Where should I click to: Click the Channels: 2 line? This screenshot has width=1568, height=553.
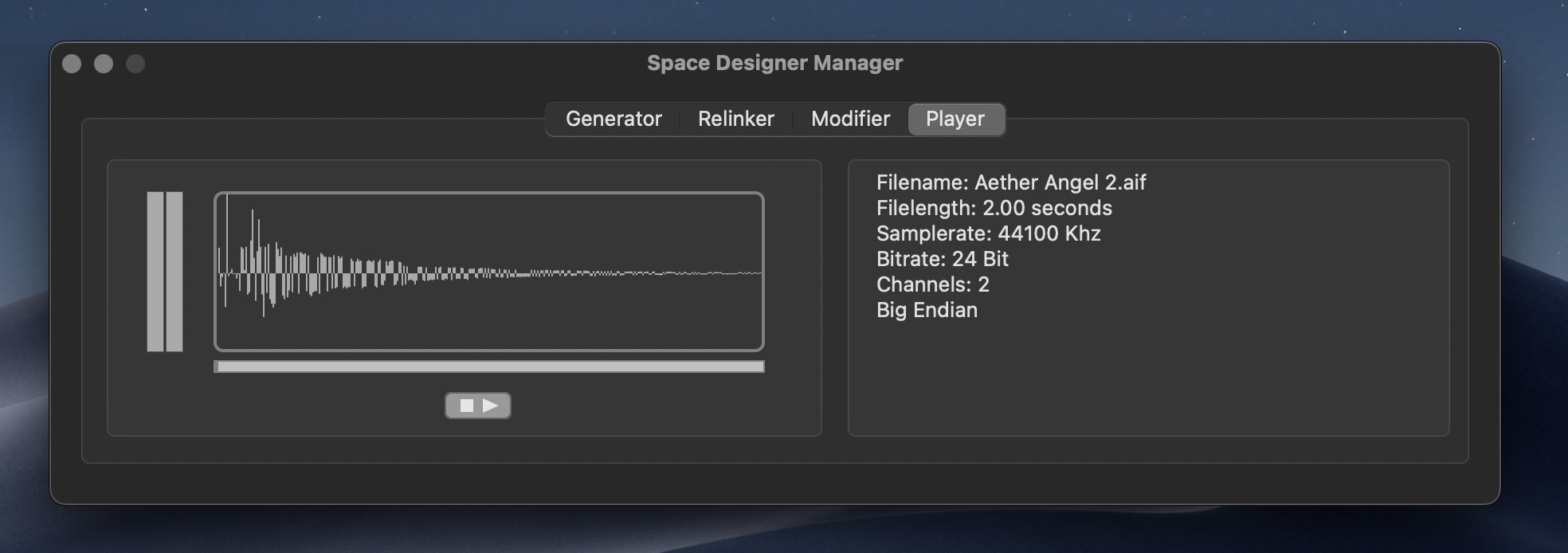point(932,284)
